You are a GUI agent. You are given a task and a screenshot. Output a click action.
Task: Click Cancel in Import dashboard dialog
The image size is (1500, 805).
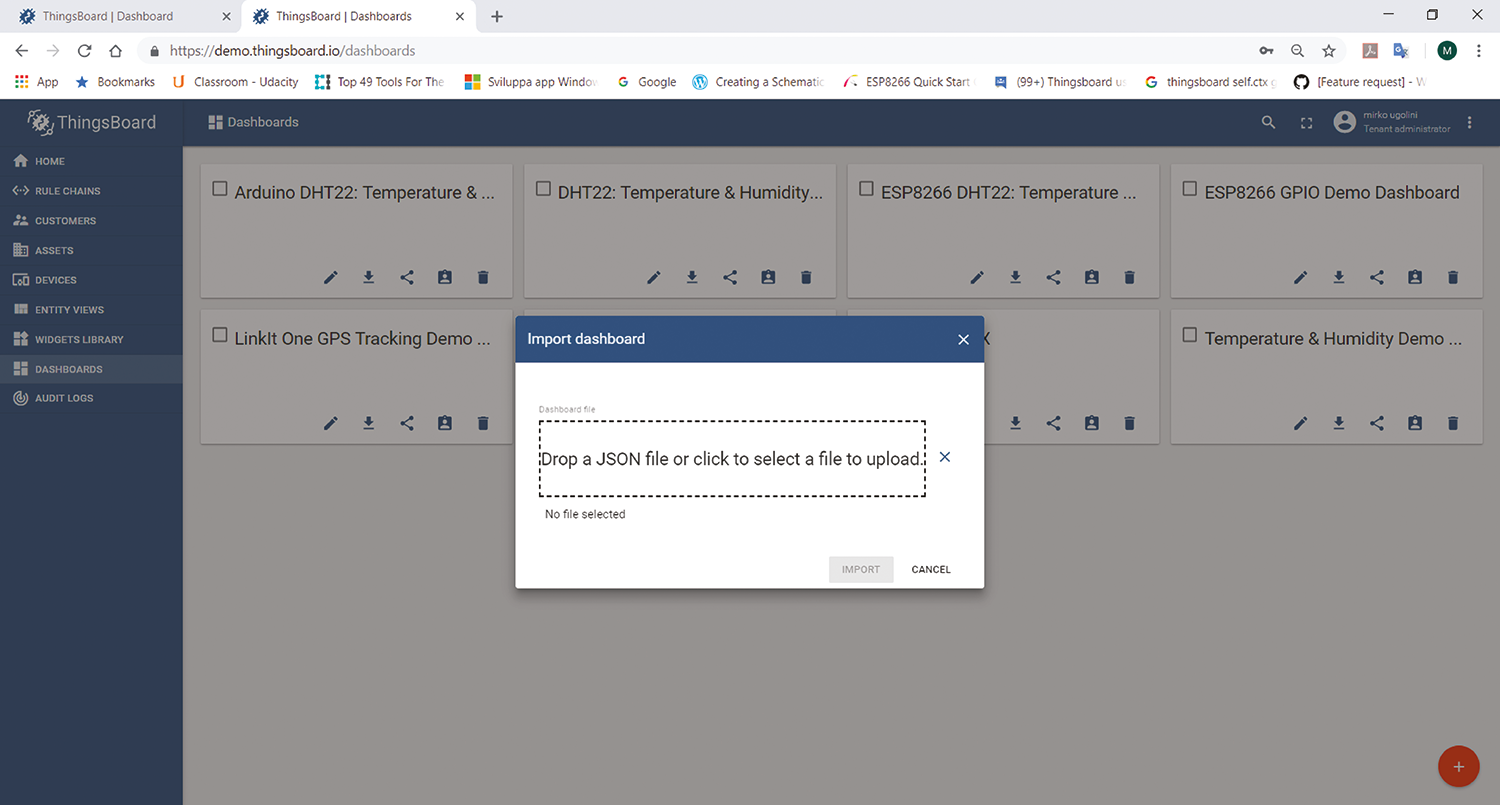click(931, 570)
